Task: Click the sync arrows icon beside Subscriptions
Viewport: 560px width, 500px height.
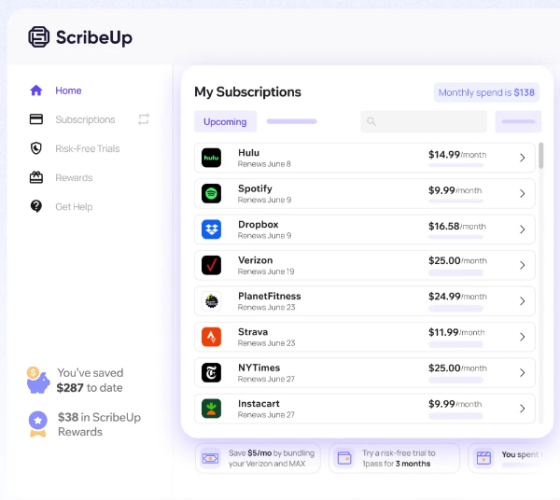Action: click(144, 119)
